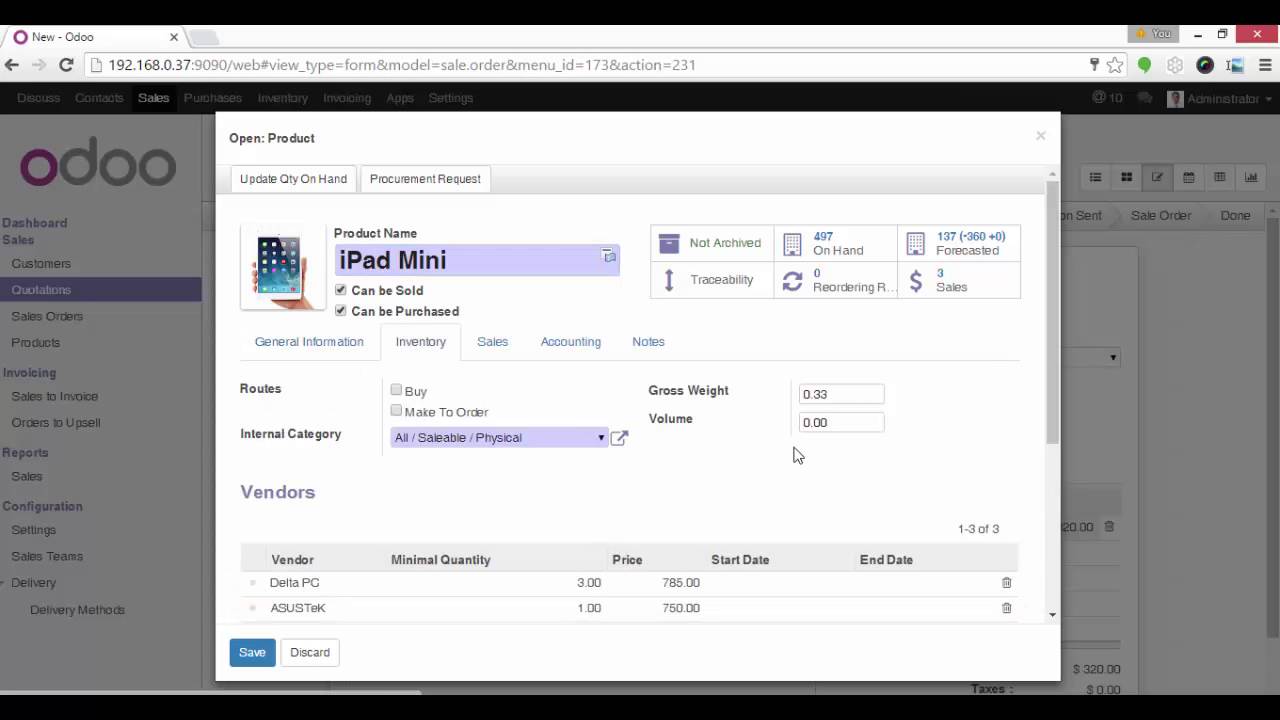Image resolution: width=1280 pixels, height=720 pixels.
Task: Select the ASUSTeK vendor name
Action: pos(297,608)
